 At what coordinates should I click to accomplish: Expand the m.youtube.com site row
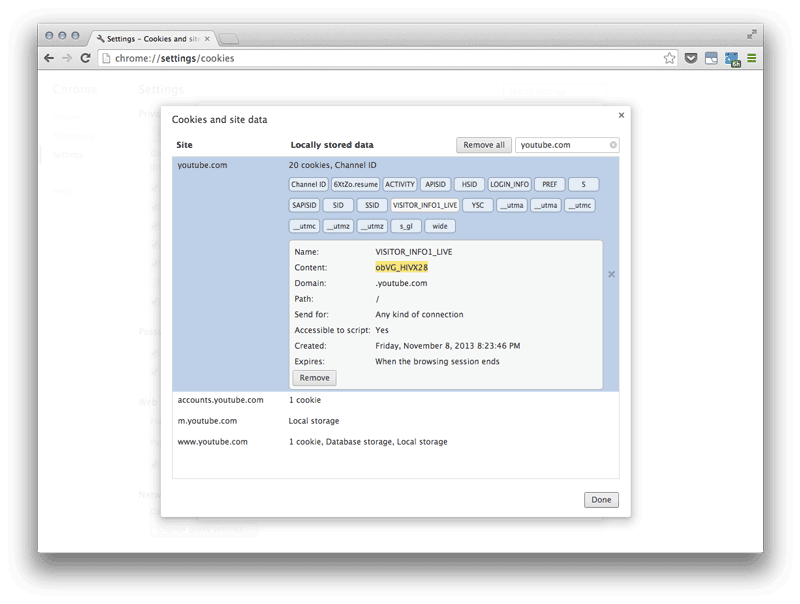[395, 421]
